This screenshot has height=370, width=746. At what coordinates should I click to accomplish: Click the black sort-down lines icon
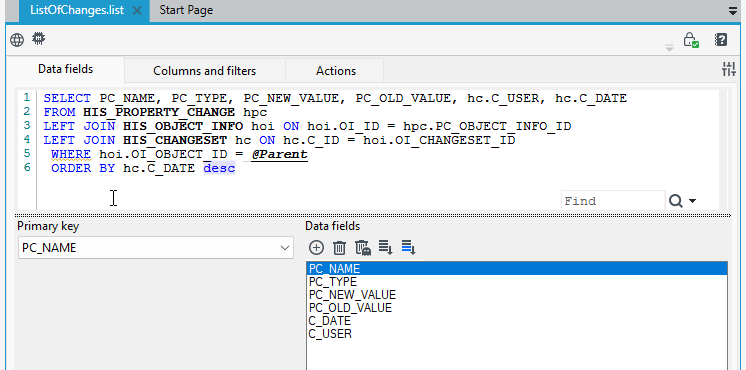pos(385,247)
